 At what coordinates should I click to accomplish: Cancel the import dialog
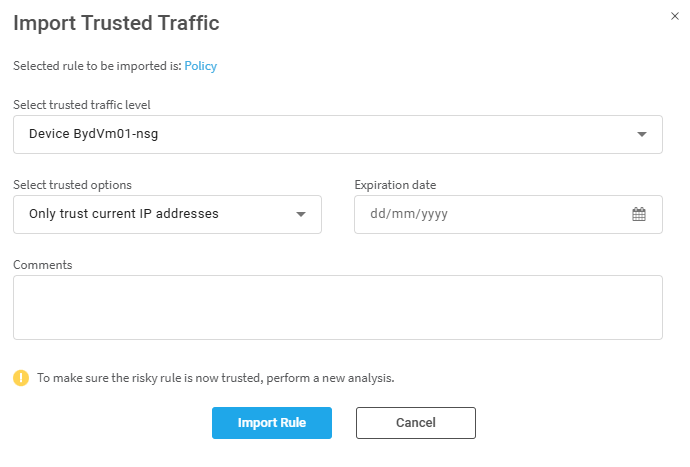pyautogui.click(x=415, y=423)
